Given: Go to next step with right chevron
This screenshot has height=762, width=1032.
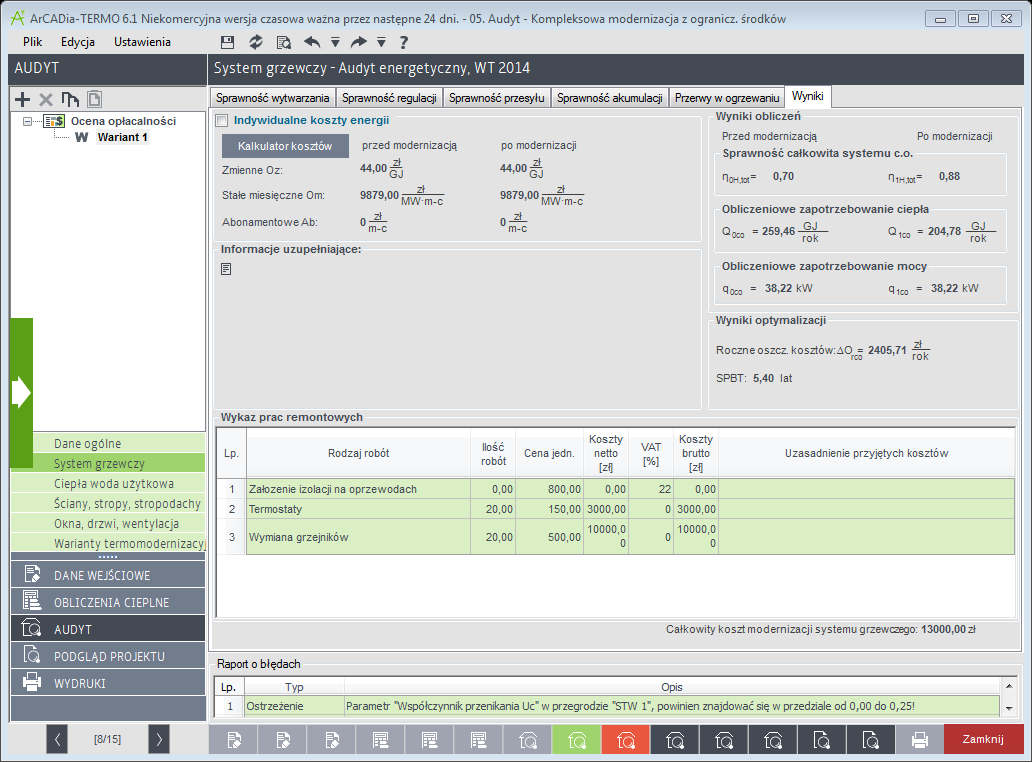Looking at the screenshot, I should 159,739.
